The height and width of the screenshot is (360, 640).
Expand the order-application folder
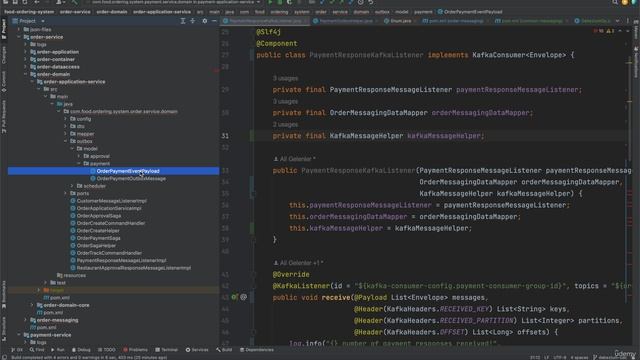pyautogui.click(x=26, y=52)
